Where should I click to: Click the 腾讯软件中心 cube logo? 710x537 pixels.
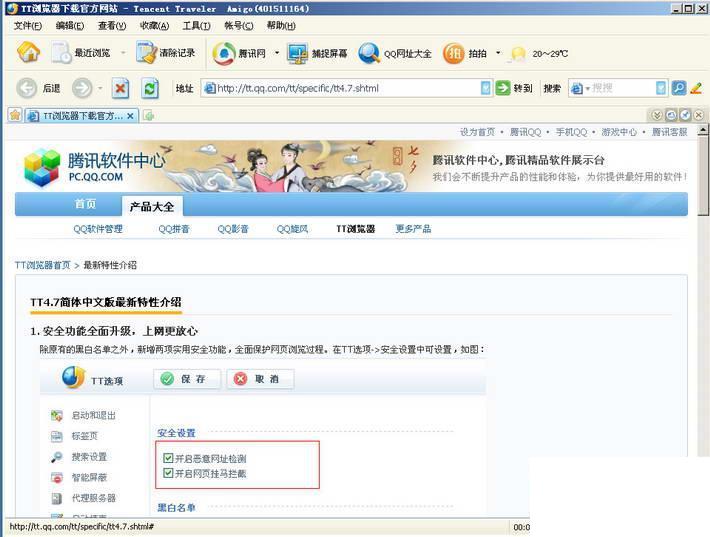[x=42, y=168]
